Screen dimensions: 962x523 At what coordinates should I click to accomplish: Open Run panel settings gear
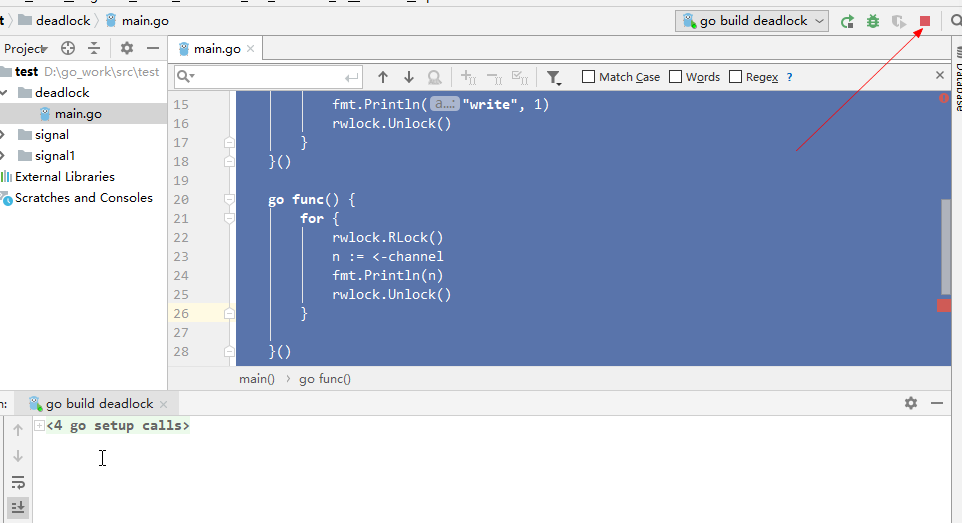(x=911, y=403)
